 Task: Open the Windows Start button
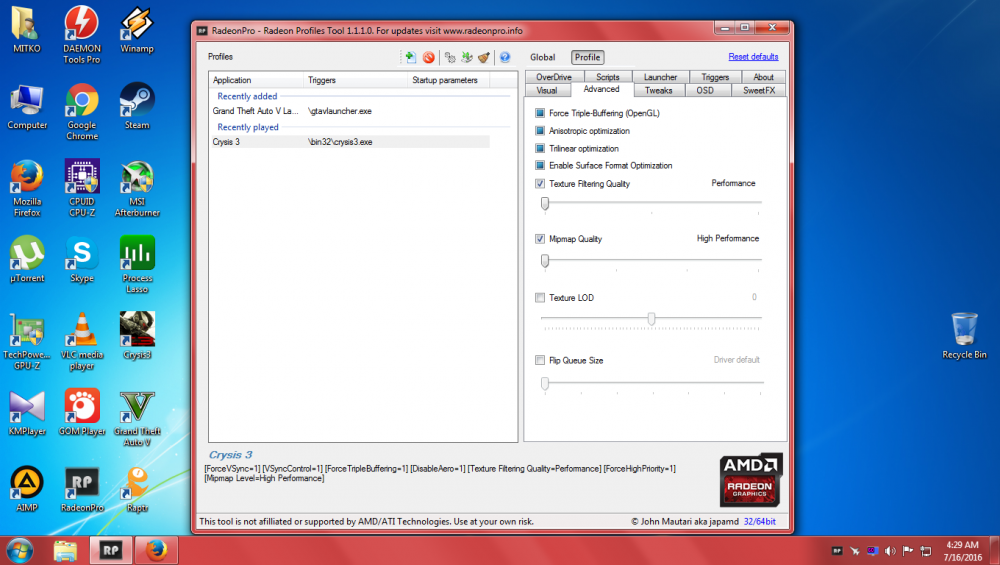(20, 550)
